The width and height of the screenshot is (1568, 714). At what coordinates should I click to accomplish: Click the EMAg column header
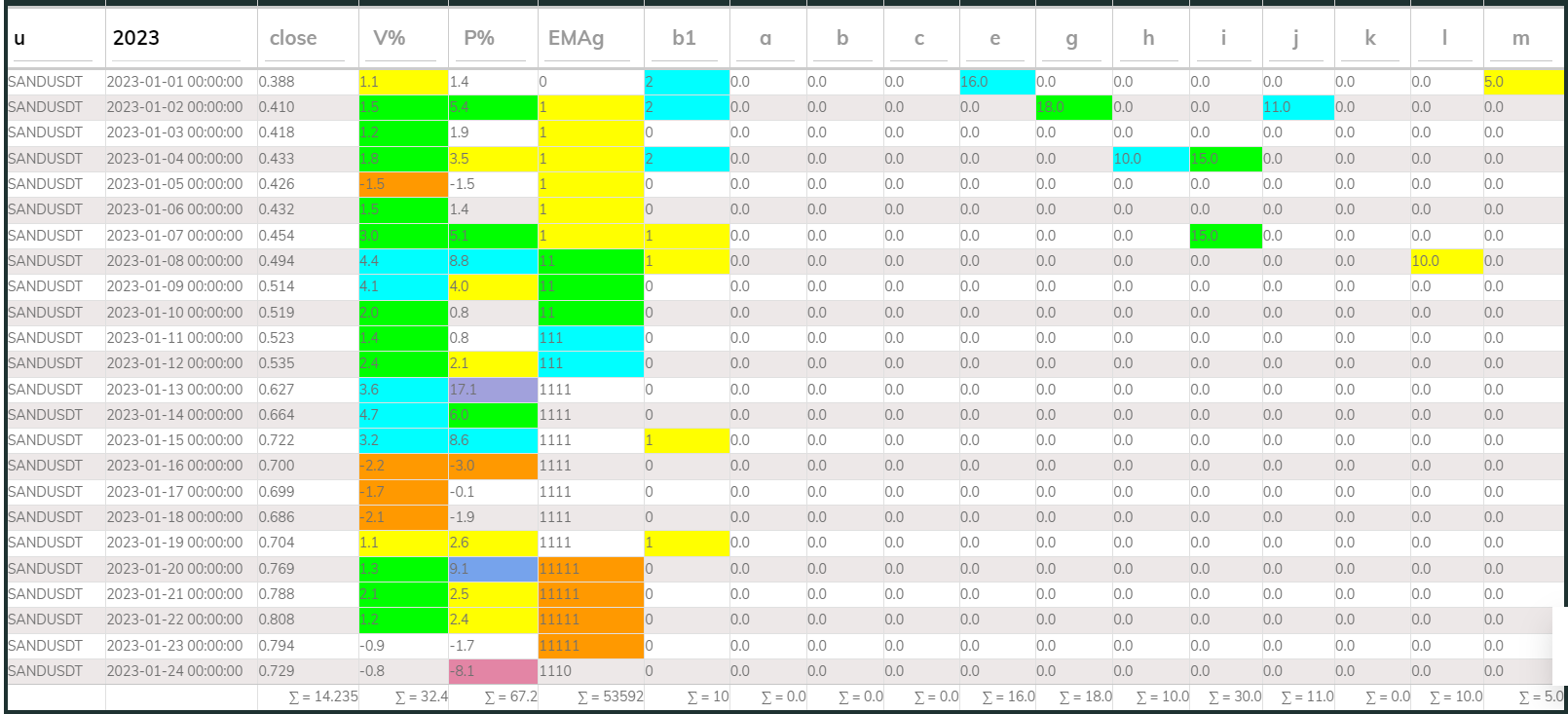tap(576, 38)
